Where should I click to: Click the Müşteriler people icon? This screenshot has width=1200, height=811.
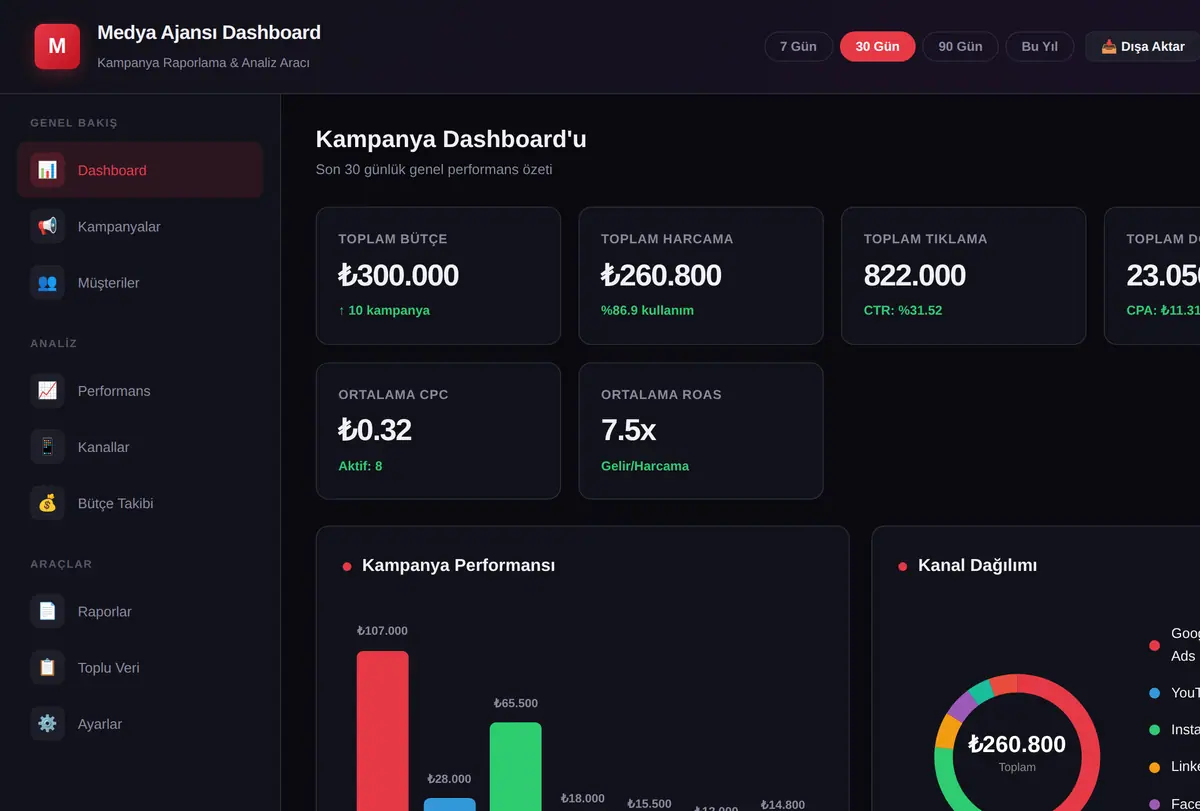point(47,282)
